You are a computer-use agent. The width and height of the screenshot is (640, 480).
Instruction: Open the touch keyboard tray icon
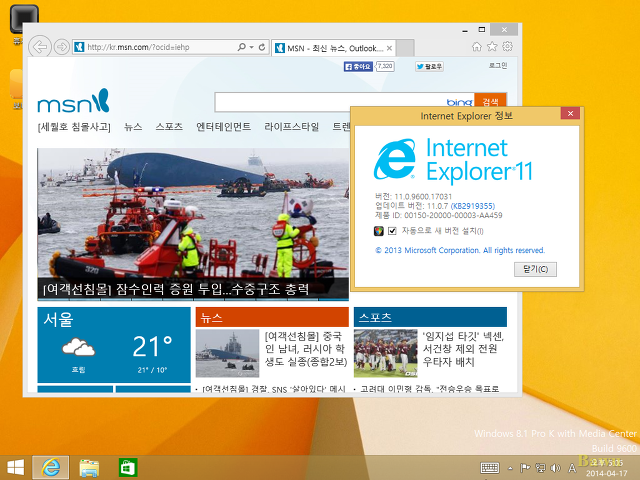489,468
